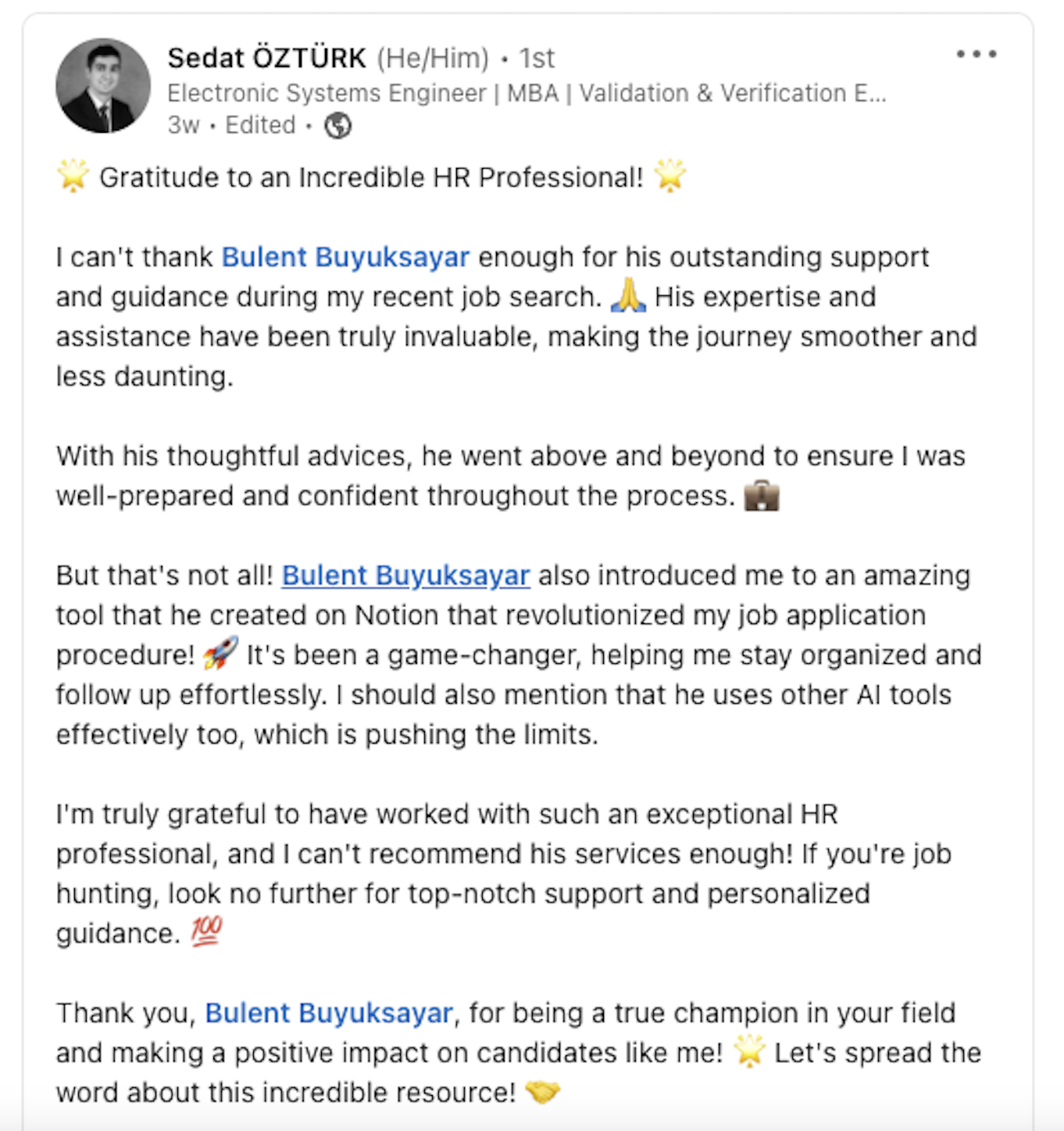Click Sedat ÖZTÜRK's profile photo
The height and width of the screenshot is (1131, 1064).
[x=103, y=86]
